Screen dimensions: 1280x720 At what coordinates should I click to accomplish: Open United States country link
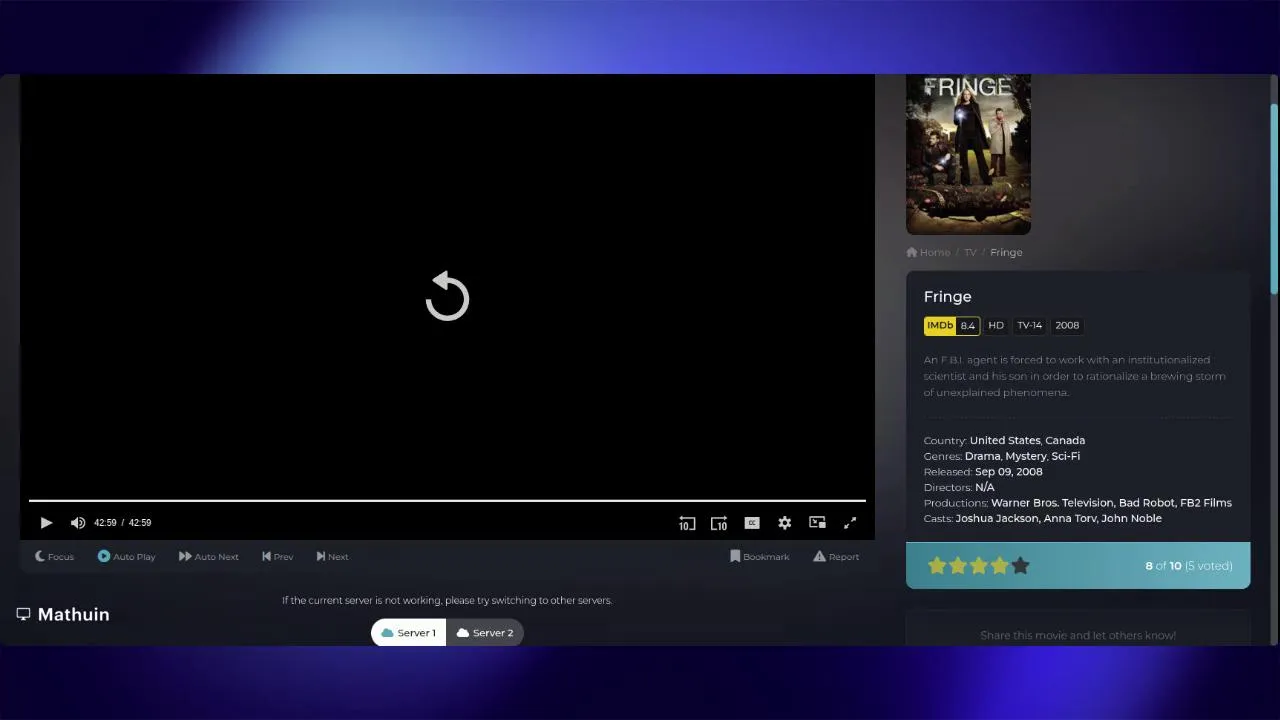point(1005,441)
